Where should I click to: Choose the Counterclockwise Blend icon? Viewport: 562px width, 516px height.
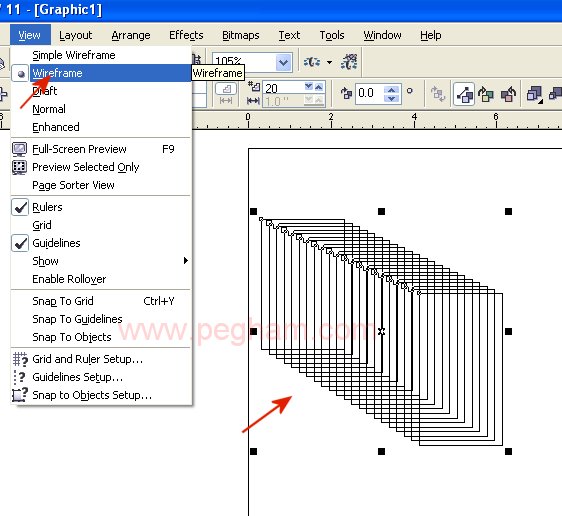508,94
